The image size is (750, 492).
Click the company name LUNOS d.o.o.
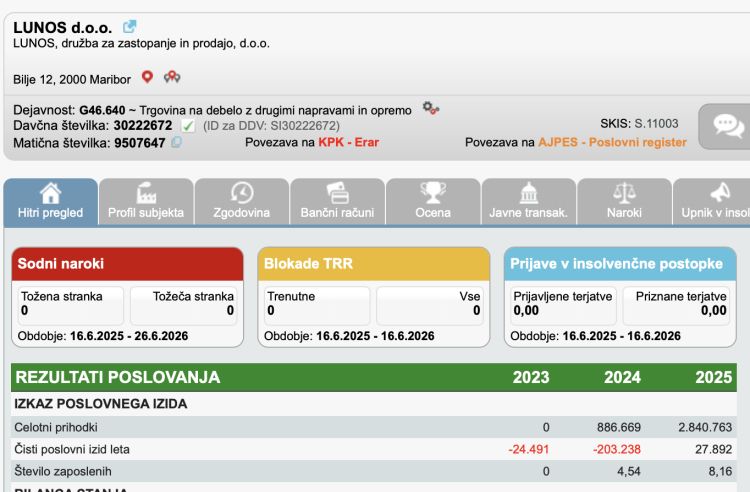[63, 27]
